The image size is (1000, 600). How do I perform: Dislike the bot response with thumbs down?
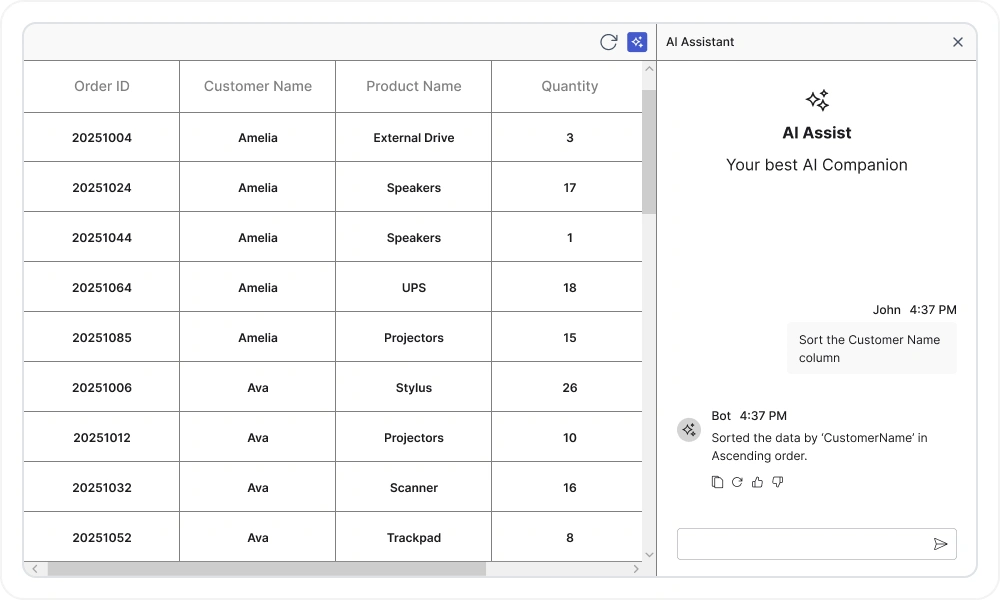click(777, 482)
